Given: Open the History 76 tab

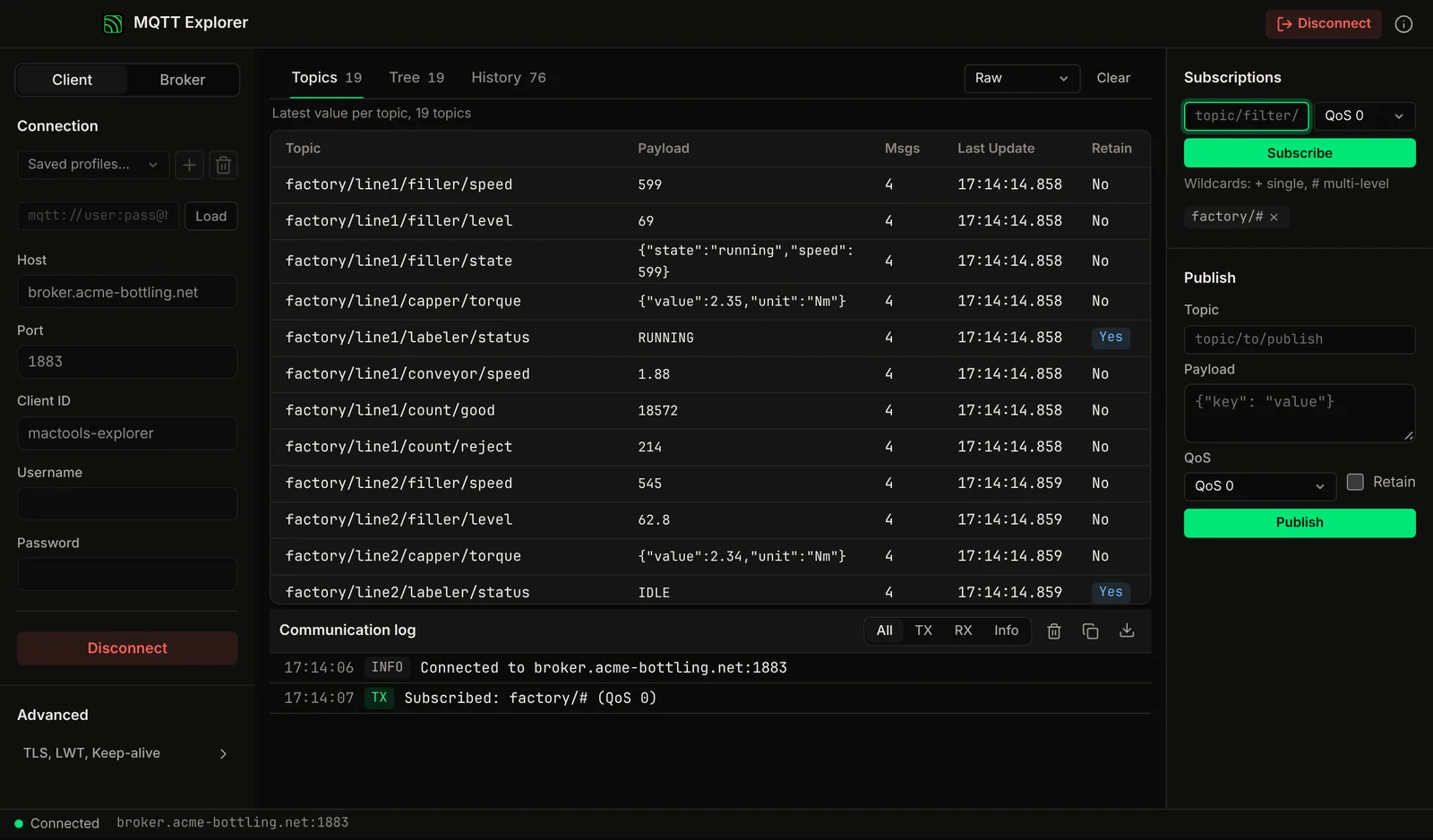Looking at the screenshot, I should coord(509,78).
